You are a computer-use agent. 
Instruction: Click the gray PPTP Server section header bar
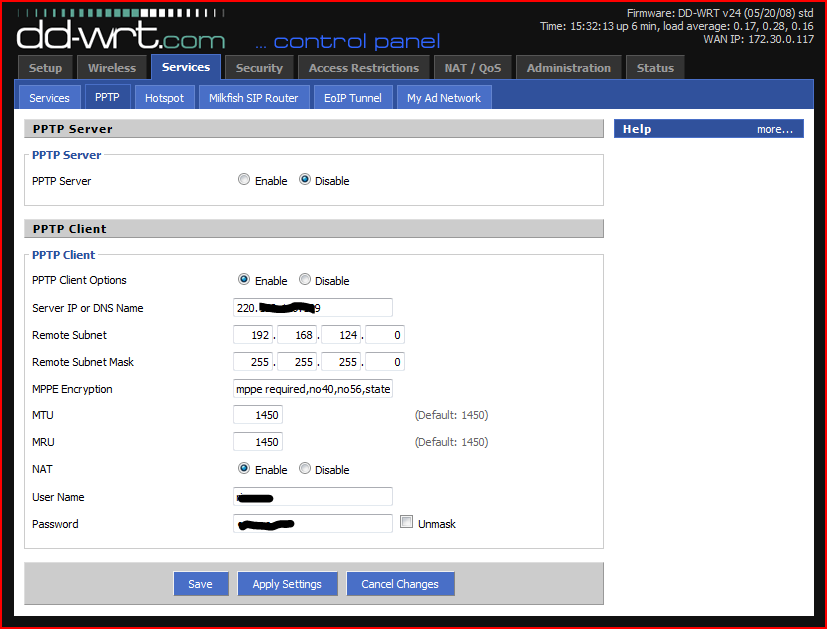point(314,129)
